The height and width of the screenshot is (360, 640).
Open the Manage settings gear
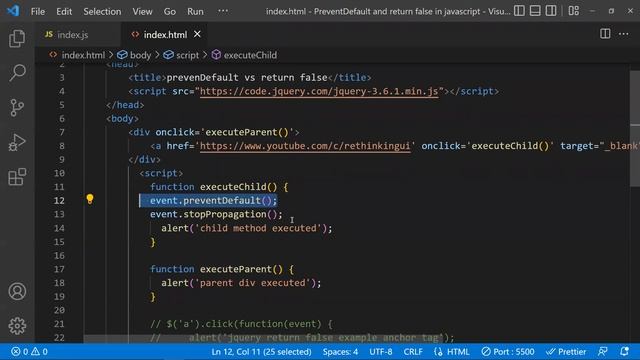click(x=17, y=326)
